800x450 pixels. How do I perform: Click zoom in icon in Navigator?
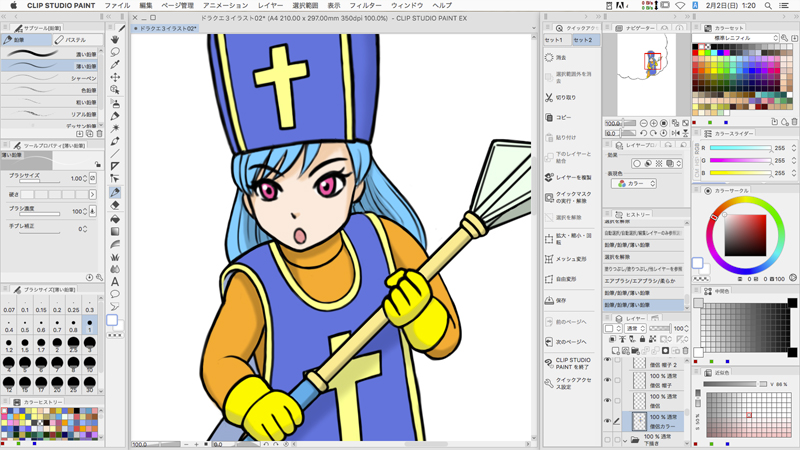[x=654, y=123]
